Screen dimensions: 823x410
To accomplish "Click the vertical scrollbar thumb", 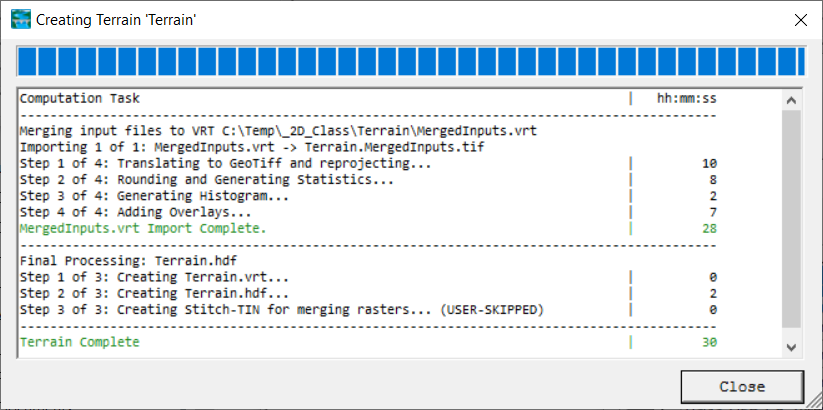I will [x=792, y=218].
